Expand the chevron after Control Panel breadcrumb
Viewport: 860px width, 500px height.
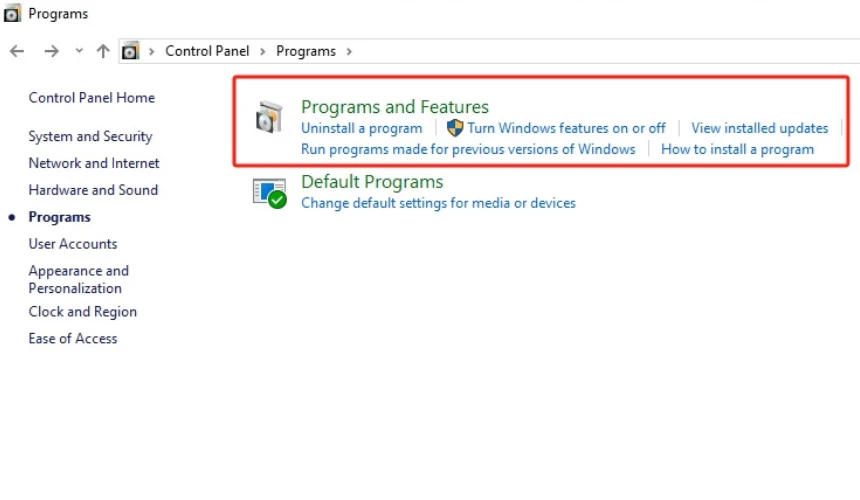click(263, 51)
